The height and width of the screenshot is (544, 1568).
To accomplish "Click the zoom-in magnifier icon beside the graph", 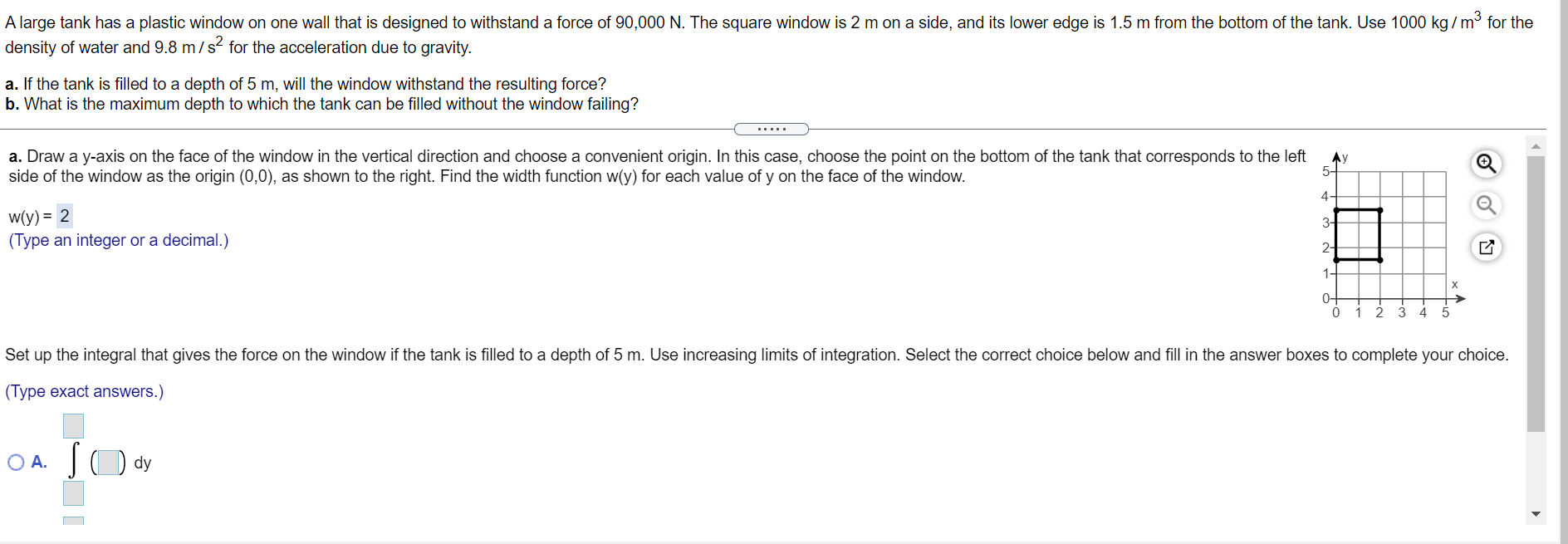I will [x=1486, y=164].
